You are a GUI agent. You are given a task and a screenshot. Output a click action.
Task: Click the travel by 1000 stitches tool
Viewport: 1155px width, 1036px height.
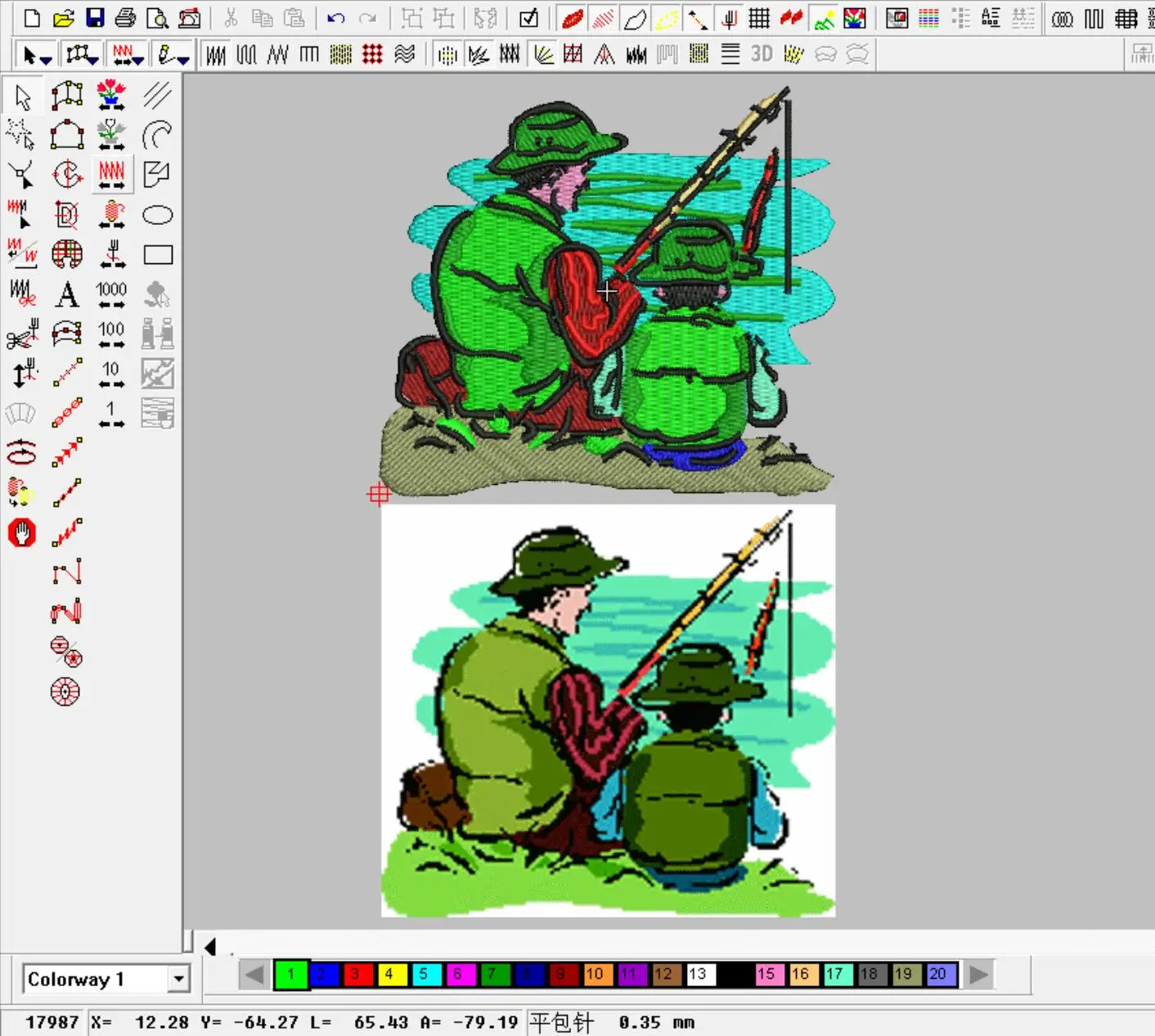(111, 294)
